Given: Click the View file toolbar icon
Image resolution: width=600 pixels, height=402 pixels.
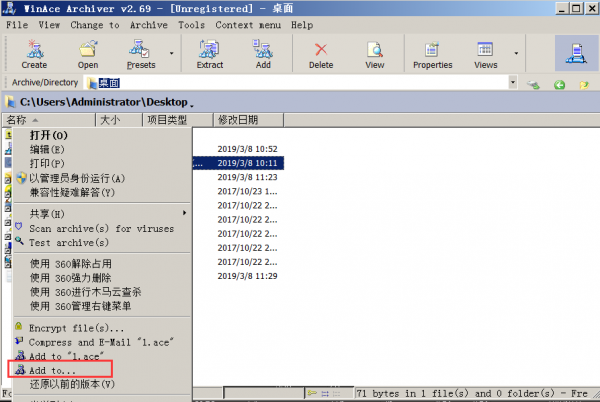Looking at the screenshot, I should point(374,52).
